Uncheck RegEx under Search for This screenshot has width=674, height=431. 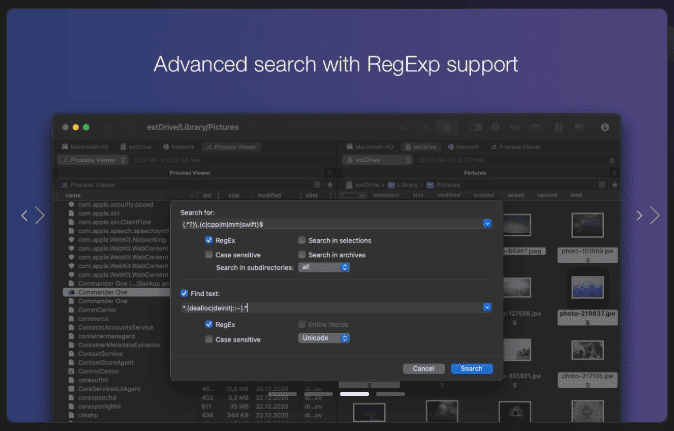[x=209, y=240]
